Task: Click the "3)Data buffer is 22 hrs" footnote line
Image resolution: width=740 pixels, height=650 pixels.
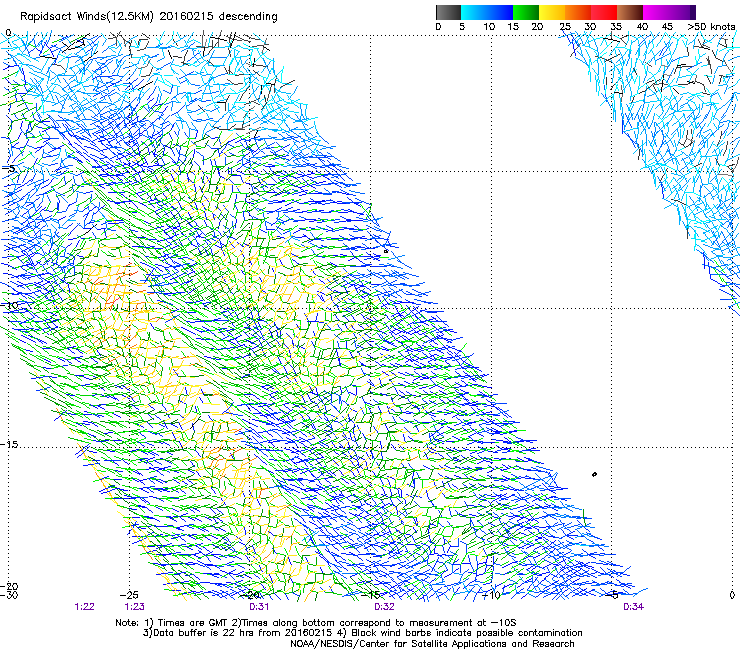Action: point(362,633)
